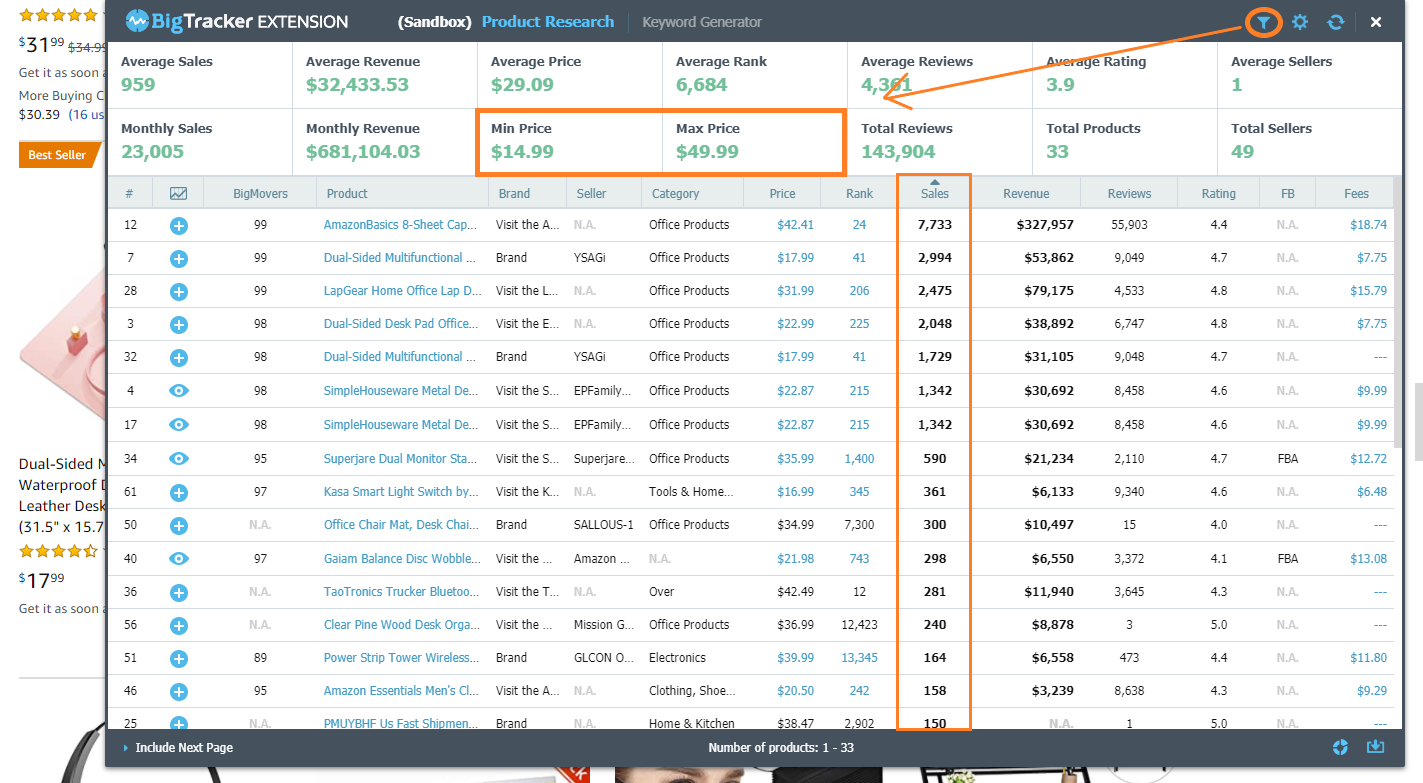1423x783 pixels.
Task: Click rank link 1,400
Action: pyautogui.click(x=859, y=459)
